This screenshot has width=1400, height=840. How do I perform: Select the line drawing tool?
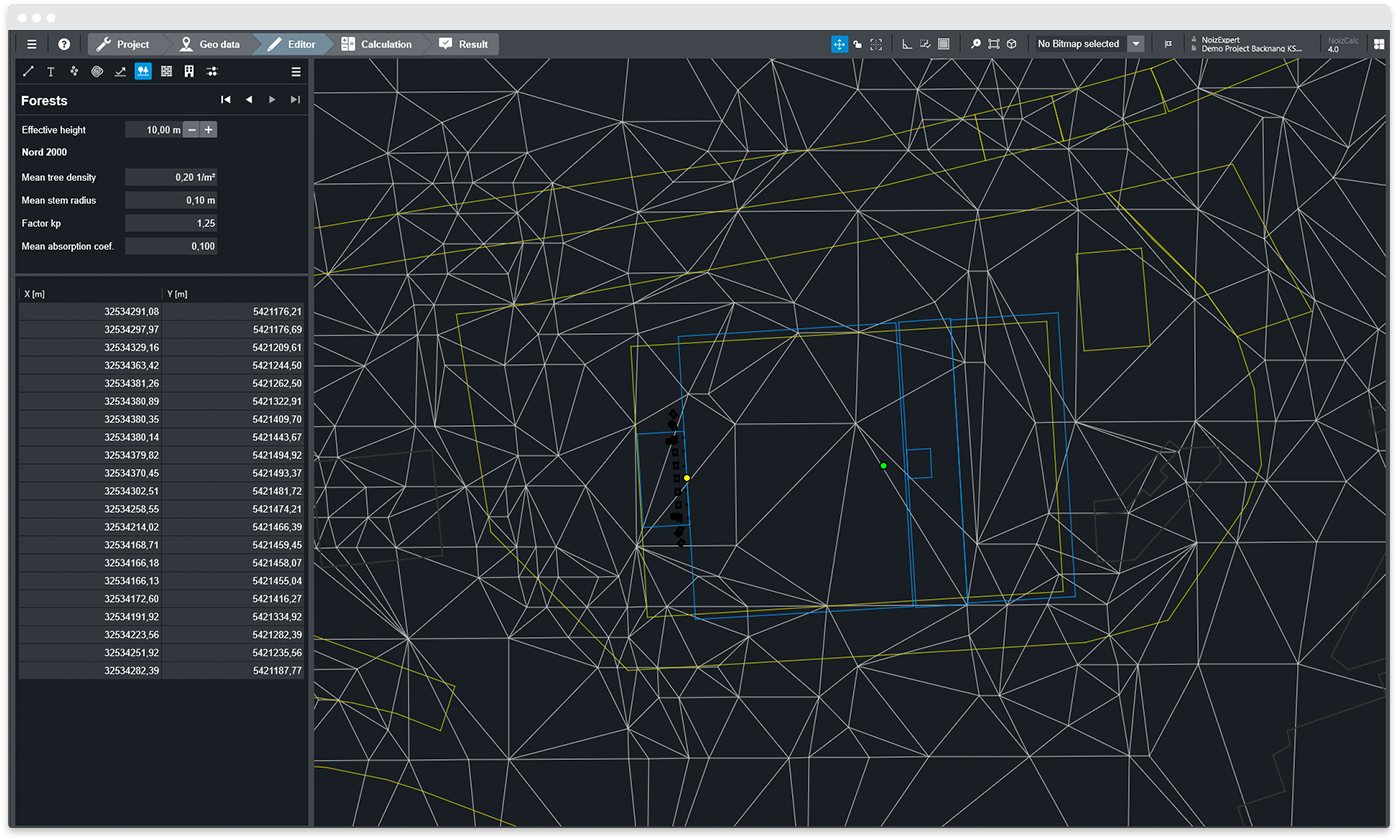pos(28,71)
